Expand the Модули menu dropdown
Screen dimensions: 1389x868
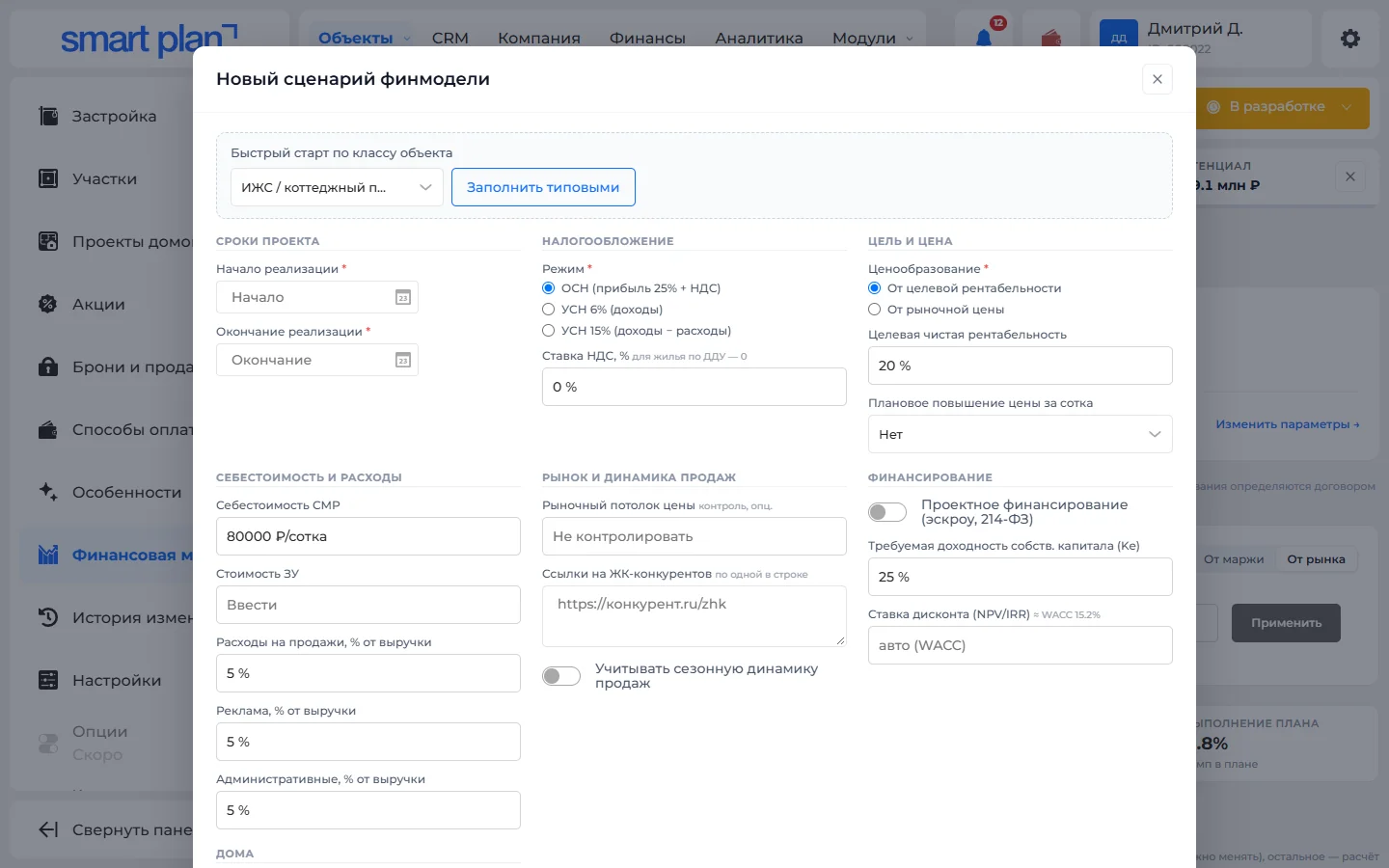click(x=872, y=39)
